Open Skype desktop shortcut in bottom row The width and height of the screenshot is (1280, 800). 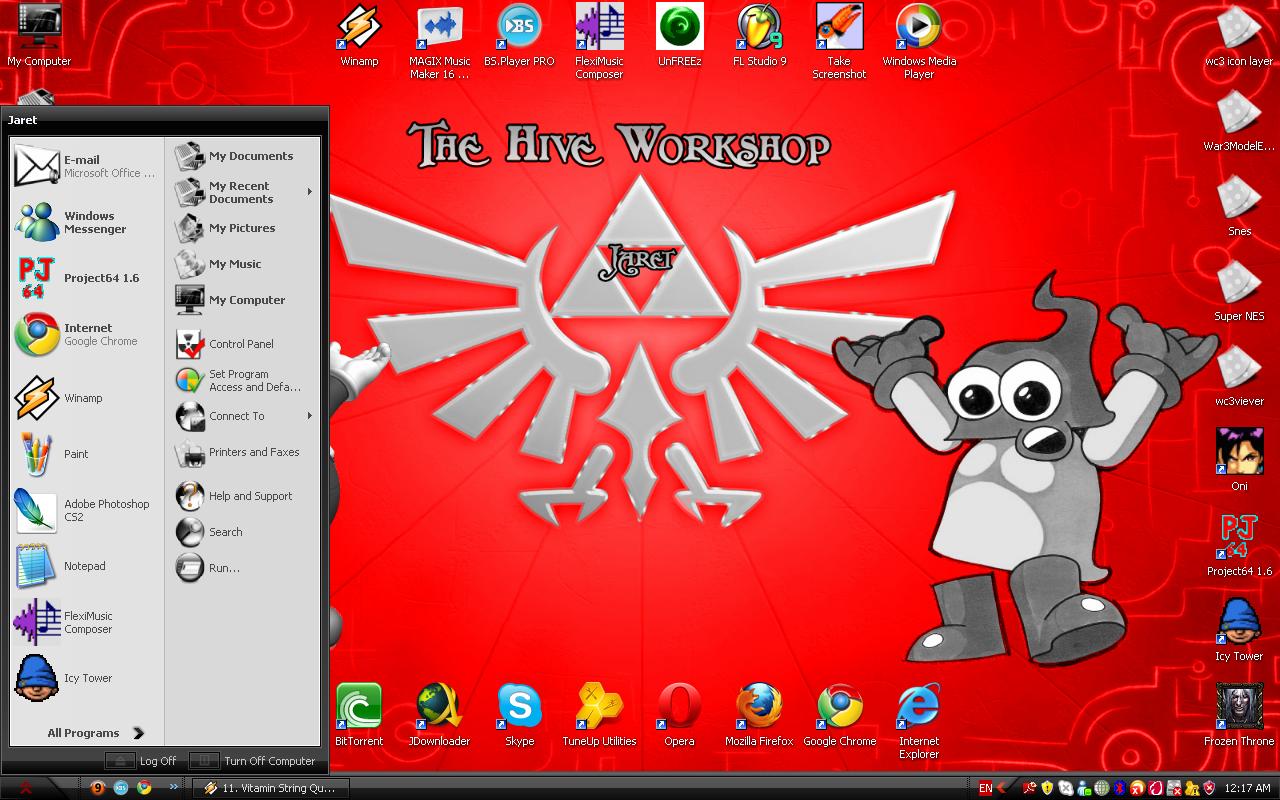tap(519, 714)
